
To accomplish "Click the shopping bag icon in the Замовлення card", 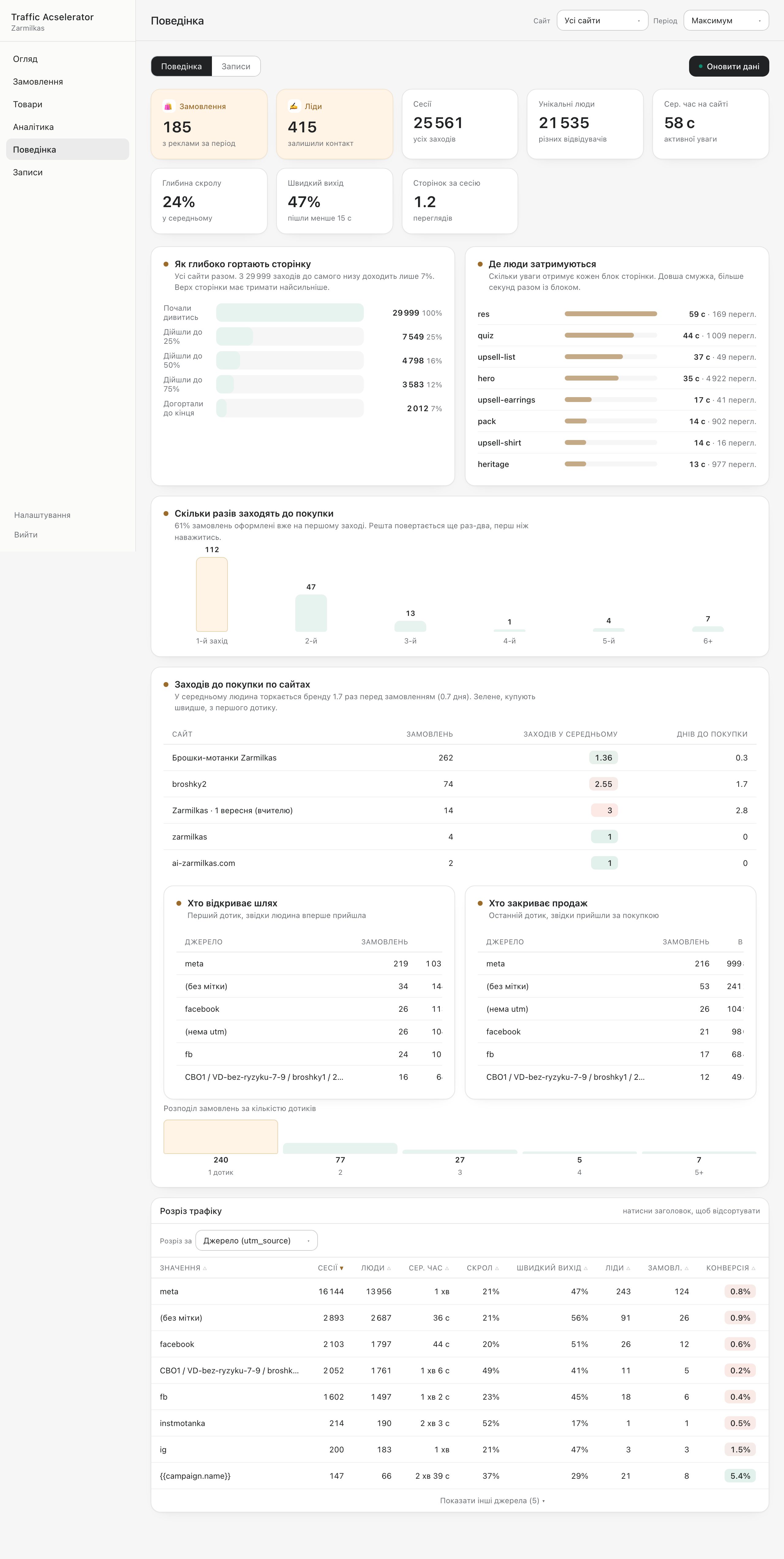I will 168,107.
